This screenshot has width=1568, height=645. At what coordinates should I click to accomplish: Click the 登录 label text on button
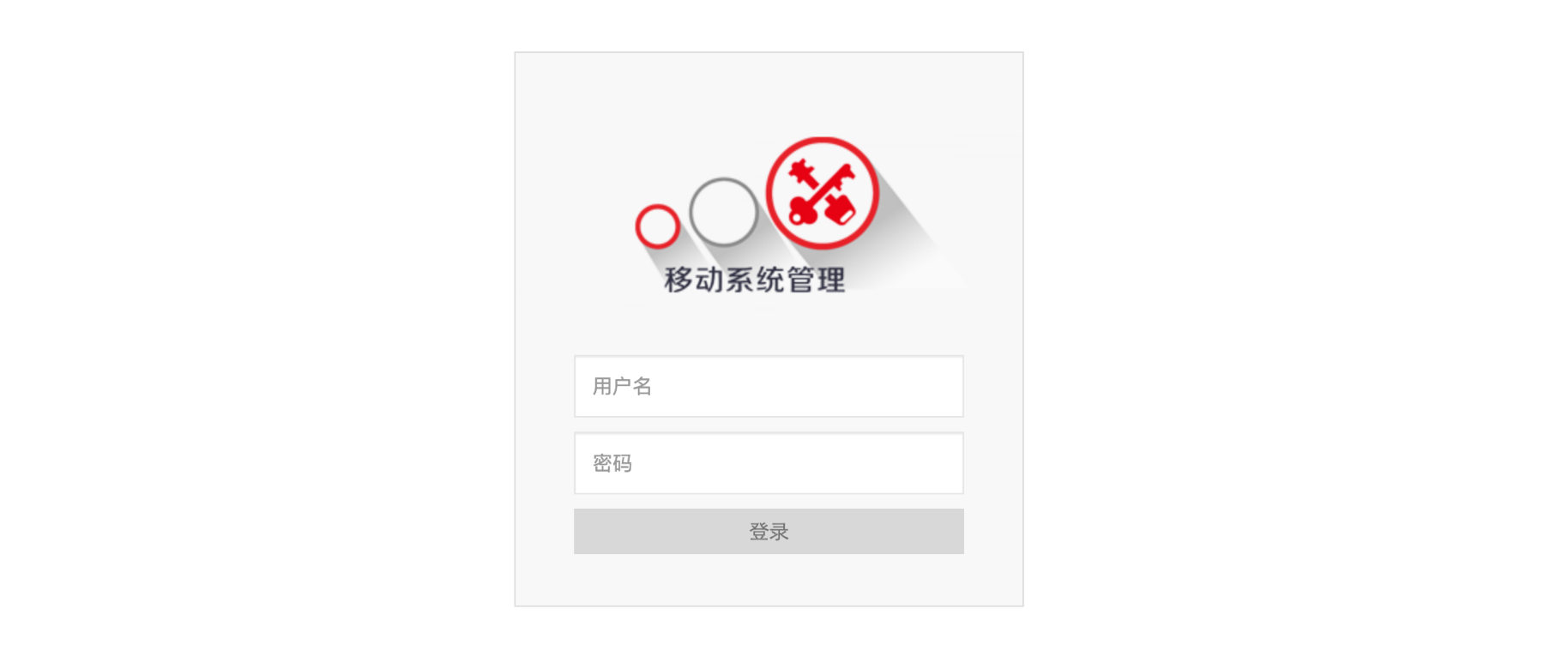point(769,532)
